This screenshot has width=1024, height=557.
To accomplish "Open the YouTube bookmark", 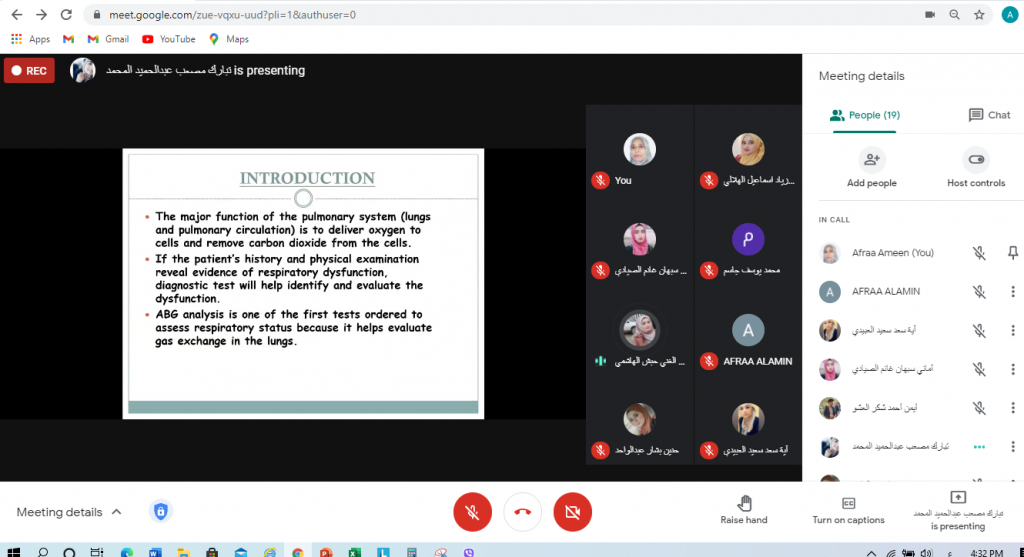I will click(x=168, y=39).
